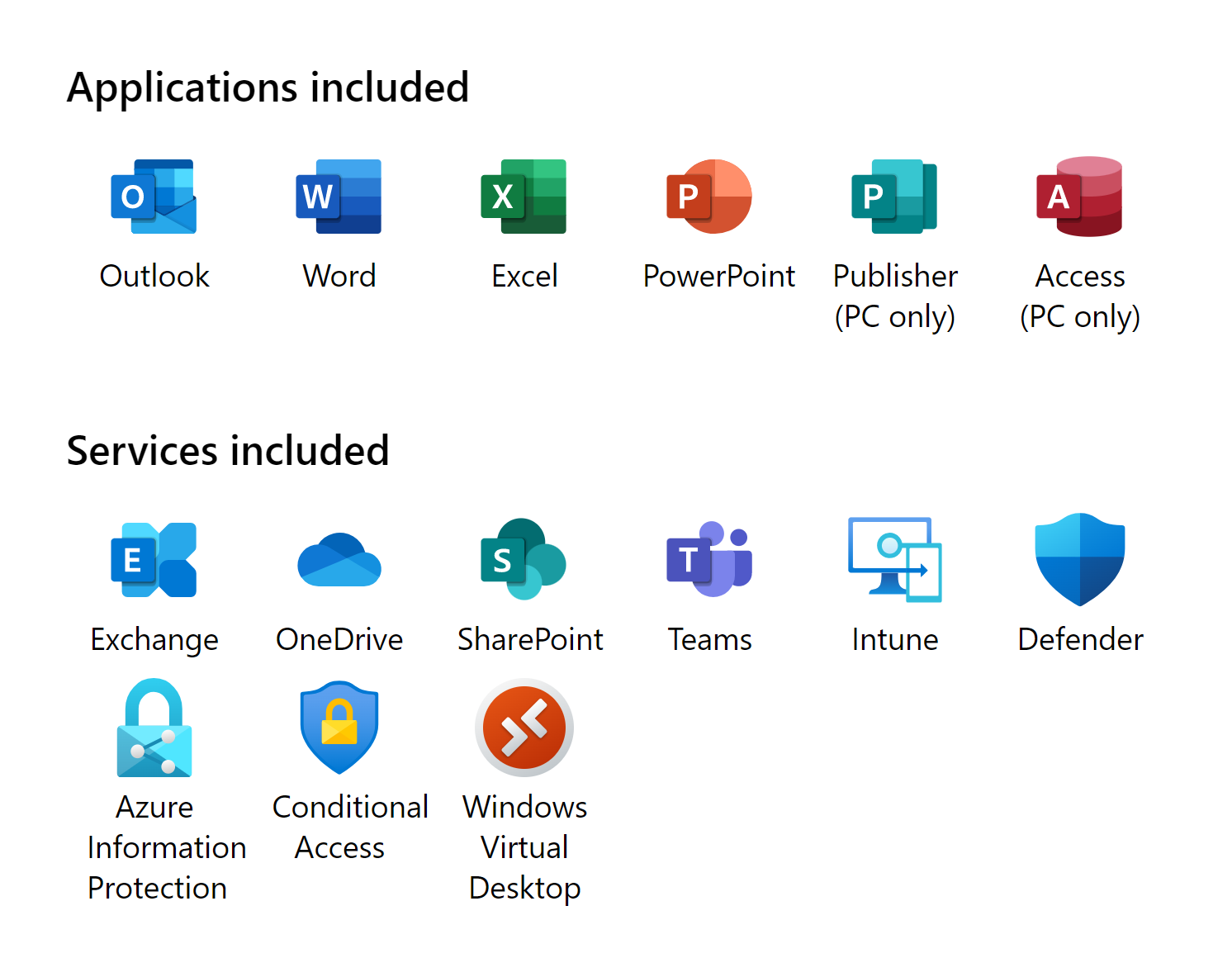
Task: Select the 'Defender' label text
Action: pyautogui.click(x=1080, y=639)
